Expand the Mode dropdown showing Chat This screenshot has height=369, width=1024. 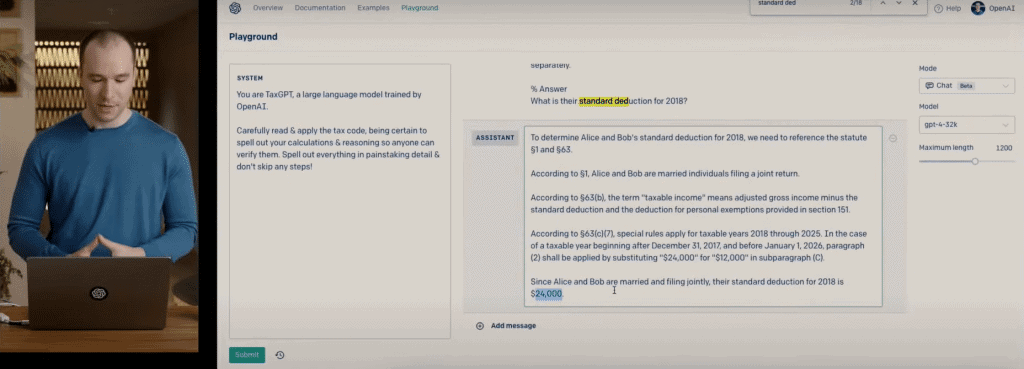(967, 86)
